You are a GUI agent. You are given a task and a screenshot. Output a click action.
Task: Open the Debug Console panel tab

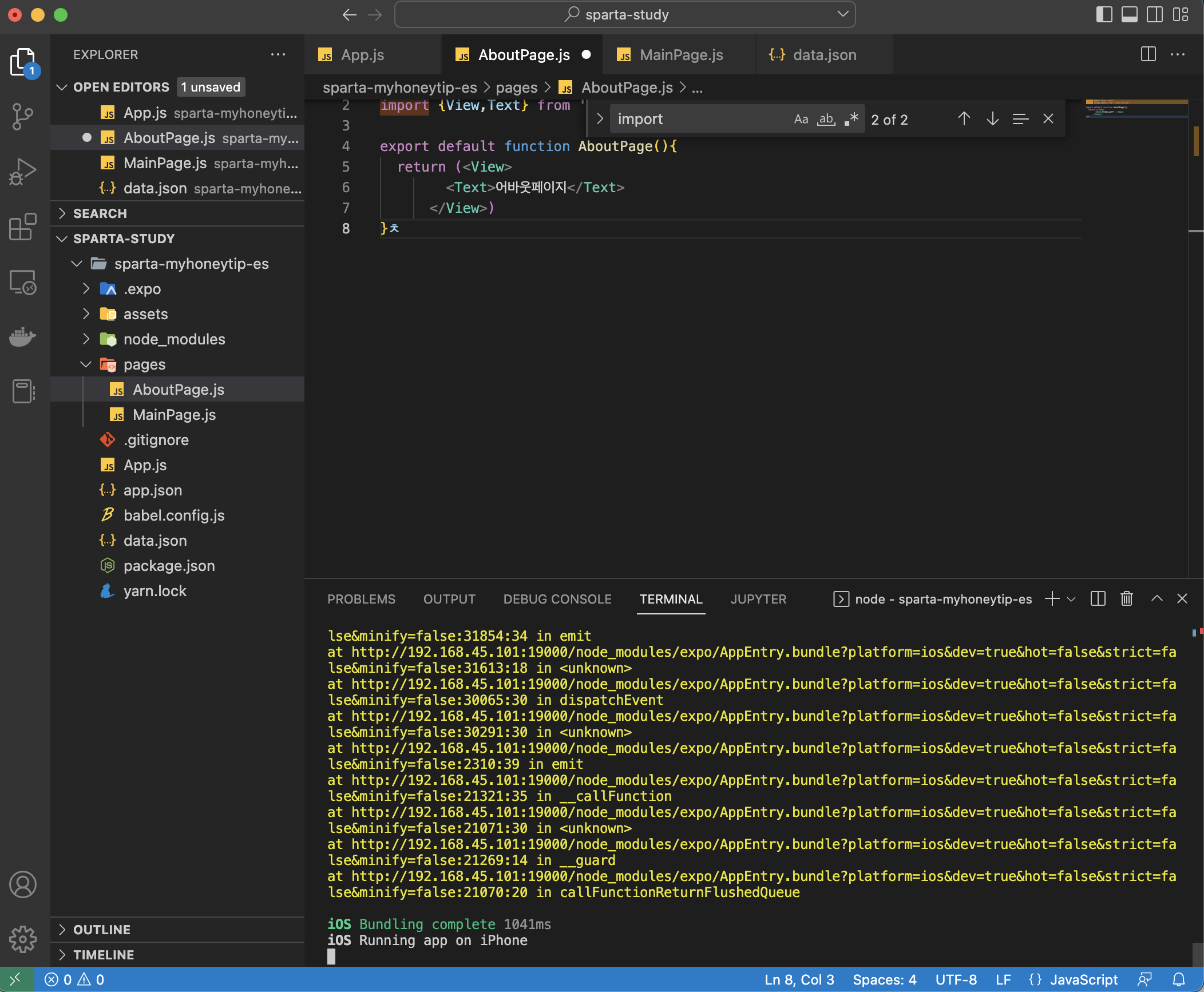tap(557, 599)
